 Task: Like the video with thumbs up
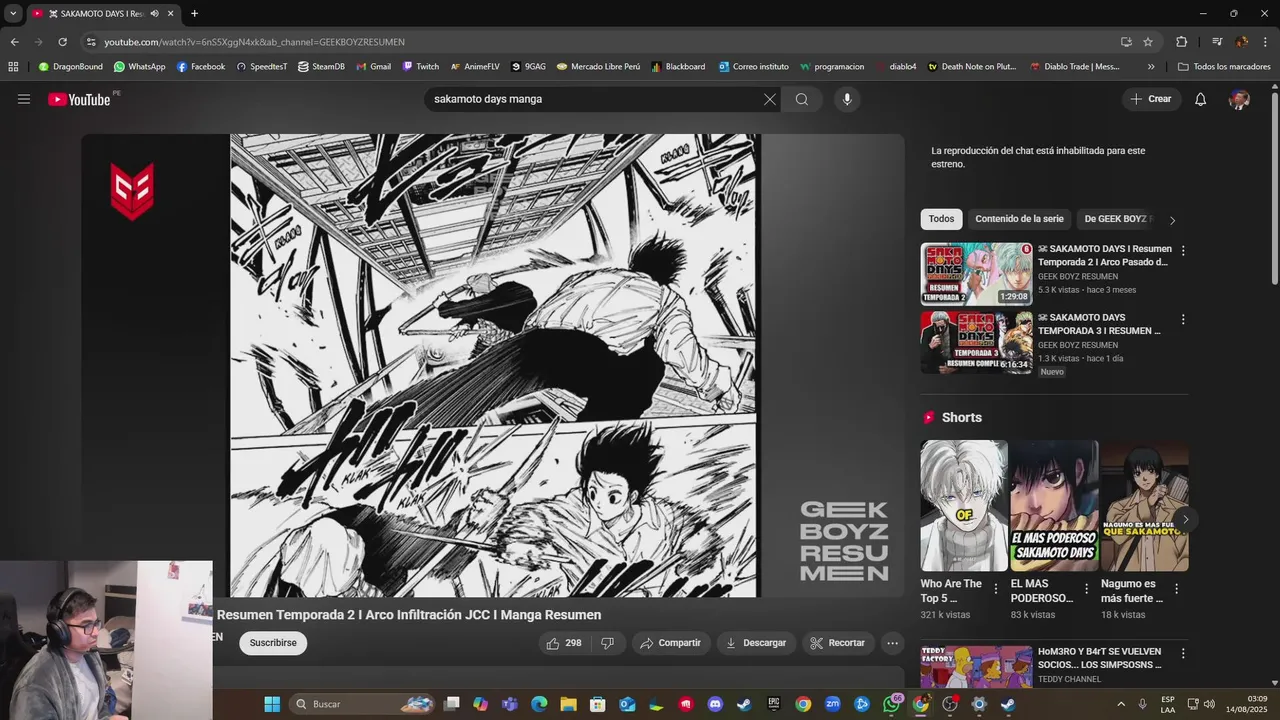tap(564, 643)
